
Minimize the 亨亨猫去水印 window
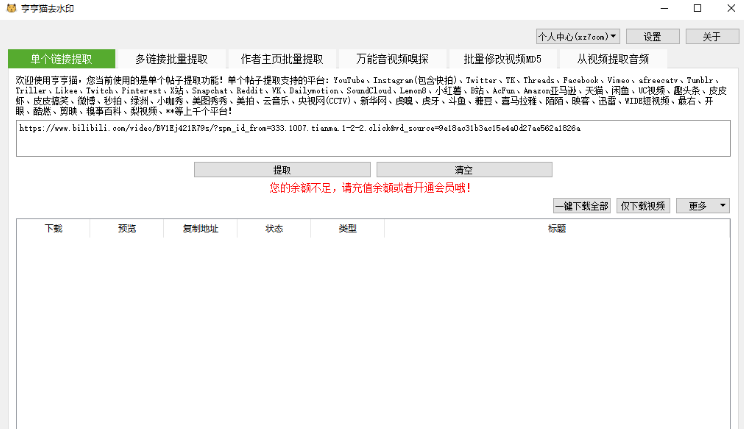click(664, 9)
